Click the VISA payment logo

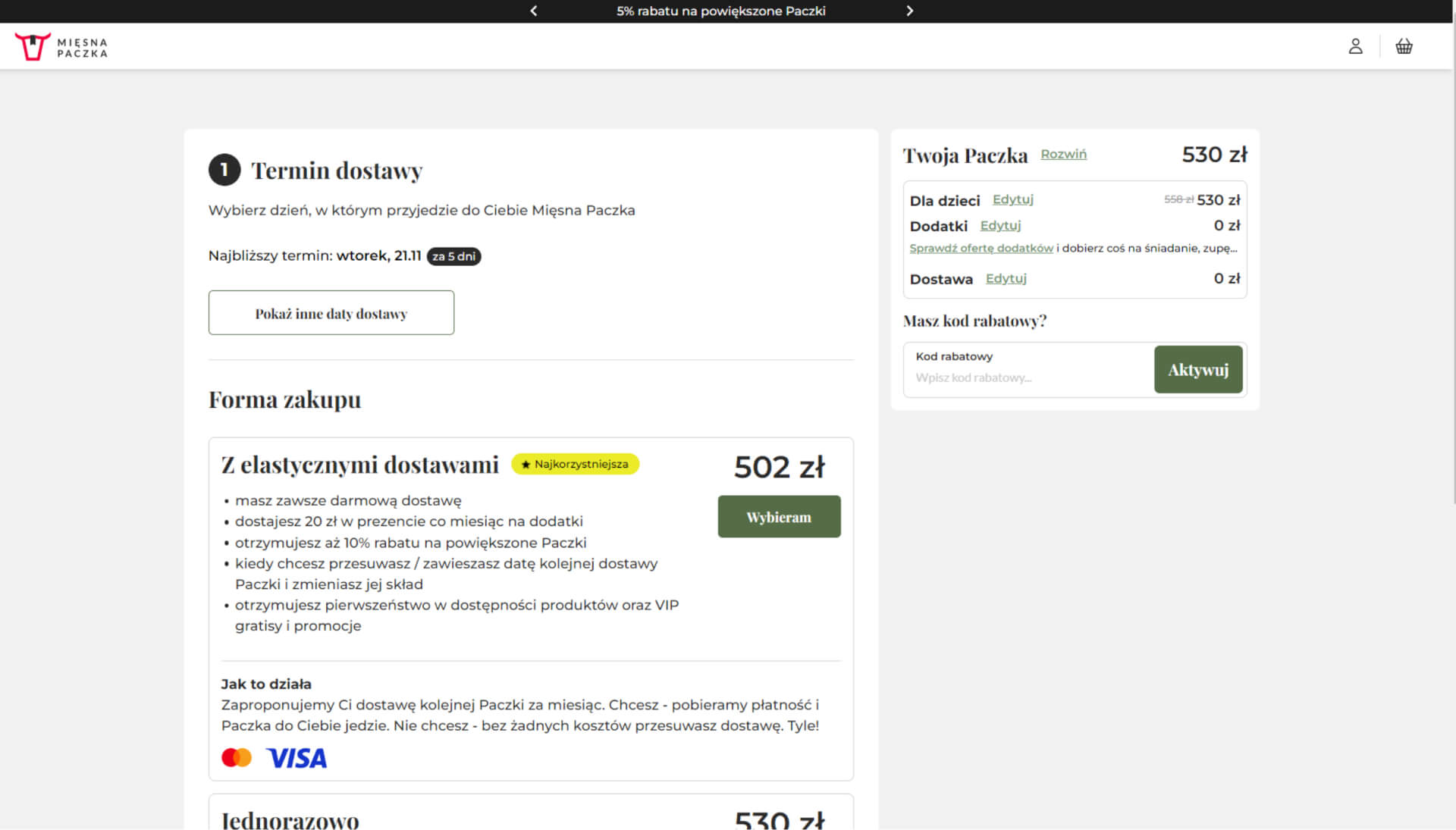297,758
